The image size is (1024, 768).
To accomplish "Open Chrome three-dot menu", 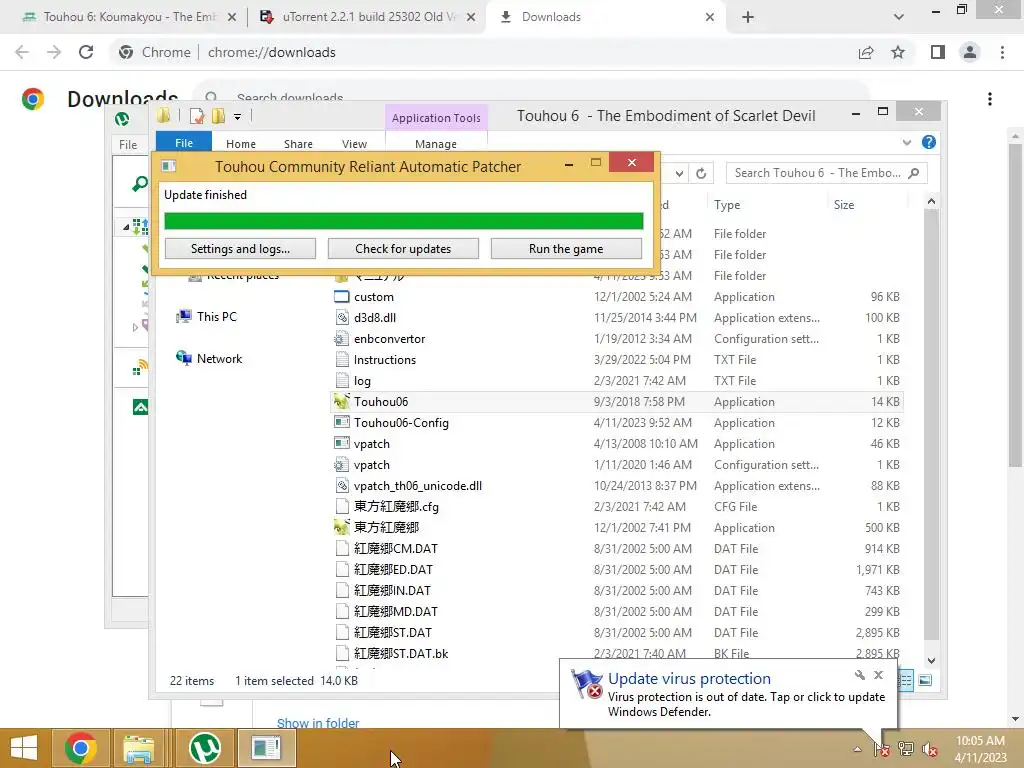I will 1002,52.
